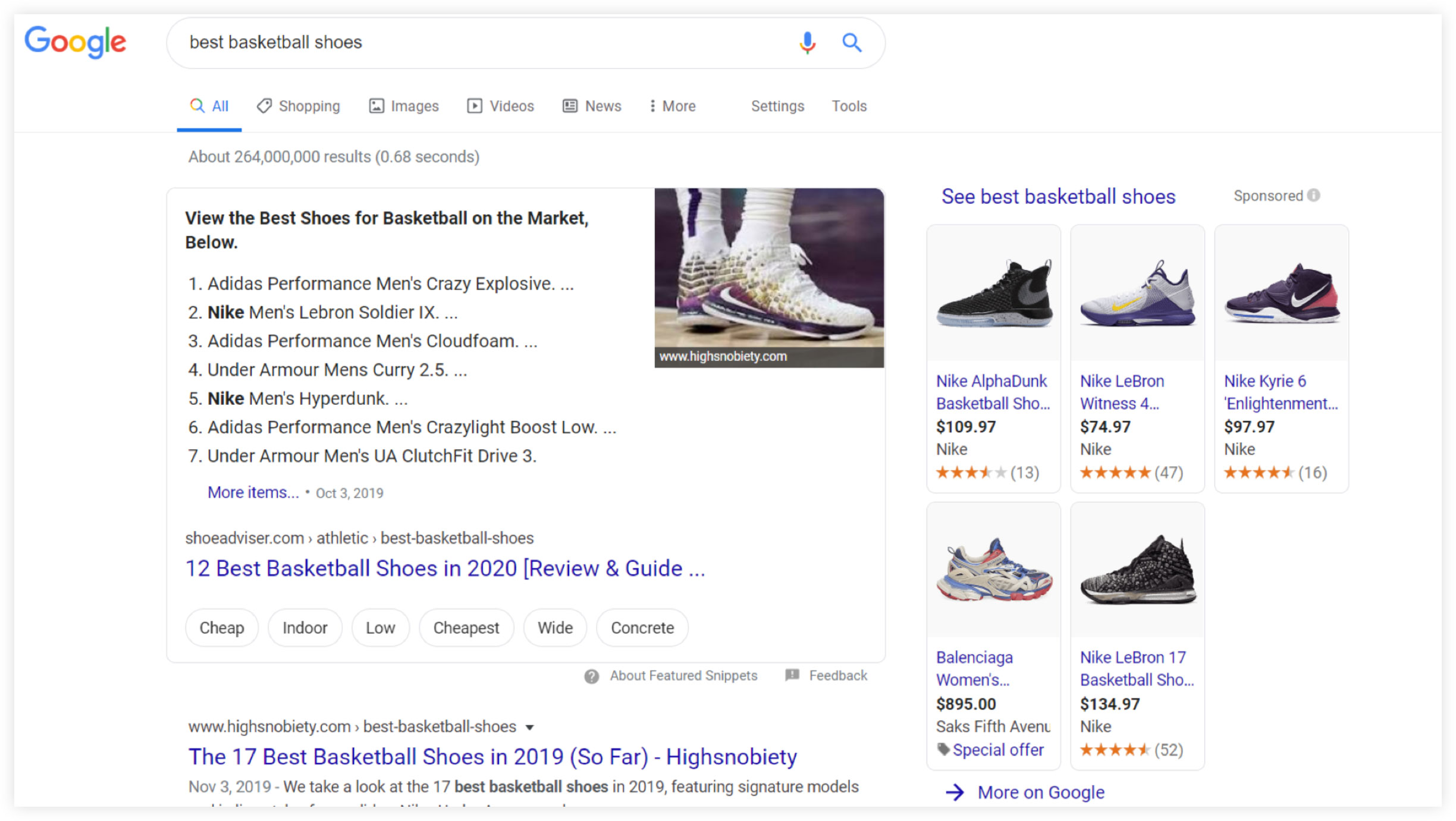Select the All tab

pyautogui.click(x=209, y=106)
